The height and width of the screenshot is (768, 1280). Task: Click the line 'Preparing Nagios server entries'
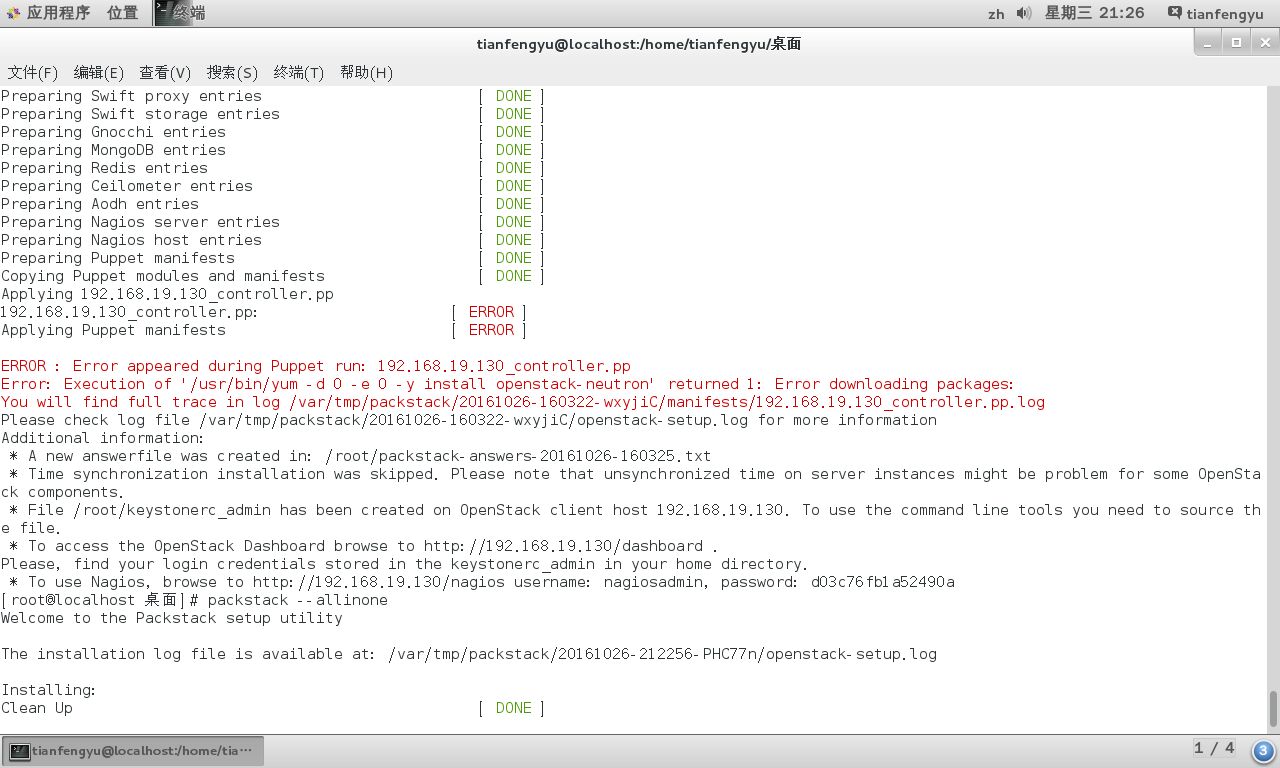[140, 222]
